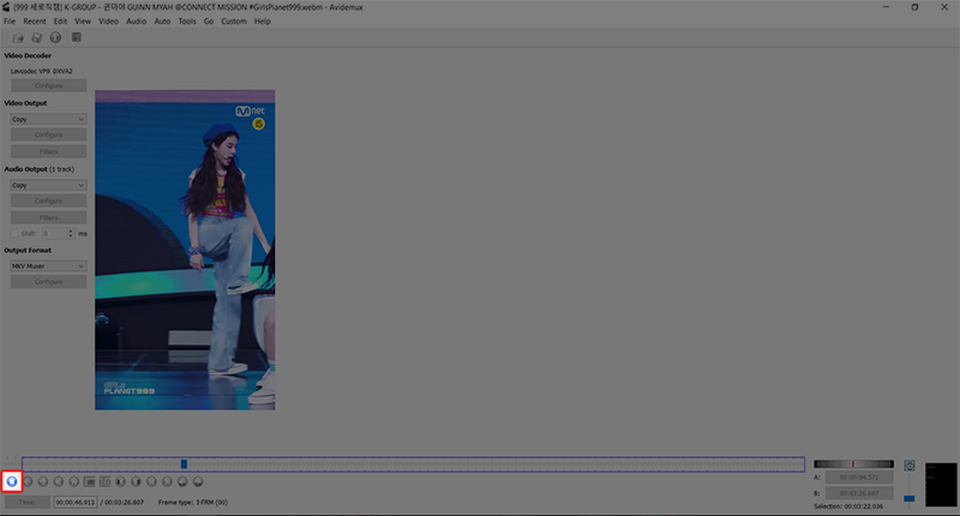
Task: Click Configure under Video Decoder
Action: [x=48, y=86]
